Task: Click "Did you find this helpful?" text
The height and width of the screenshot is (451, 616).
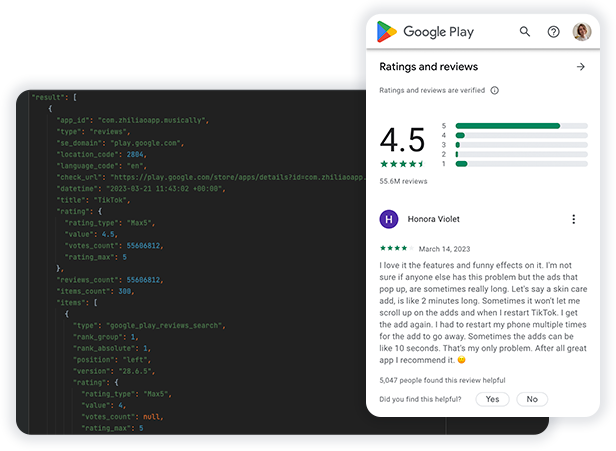Action: [420, 399]
